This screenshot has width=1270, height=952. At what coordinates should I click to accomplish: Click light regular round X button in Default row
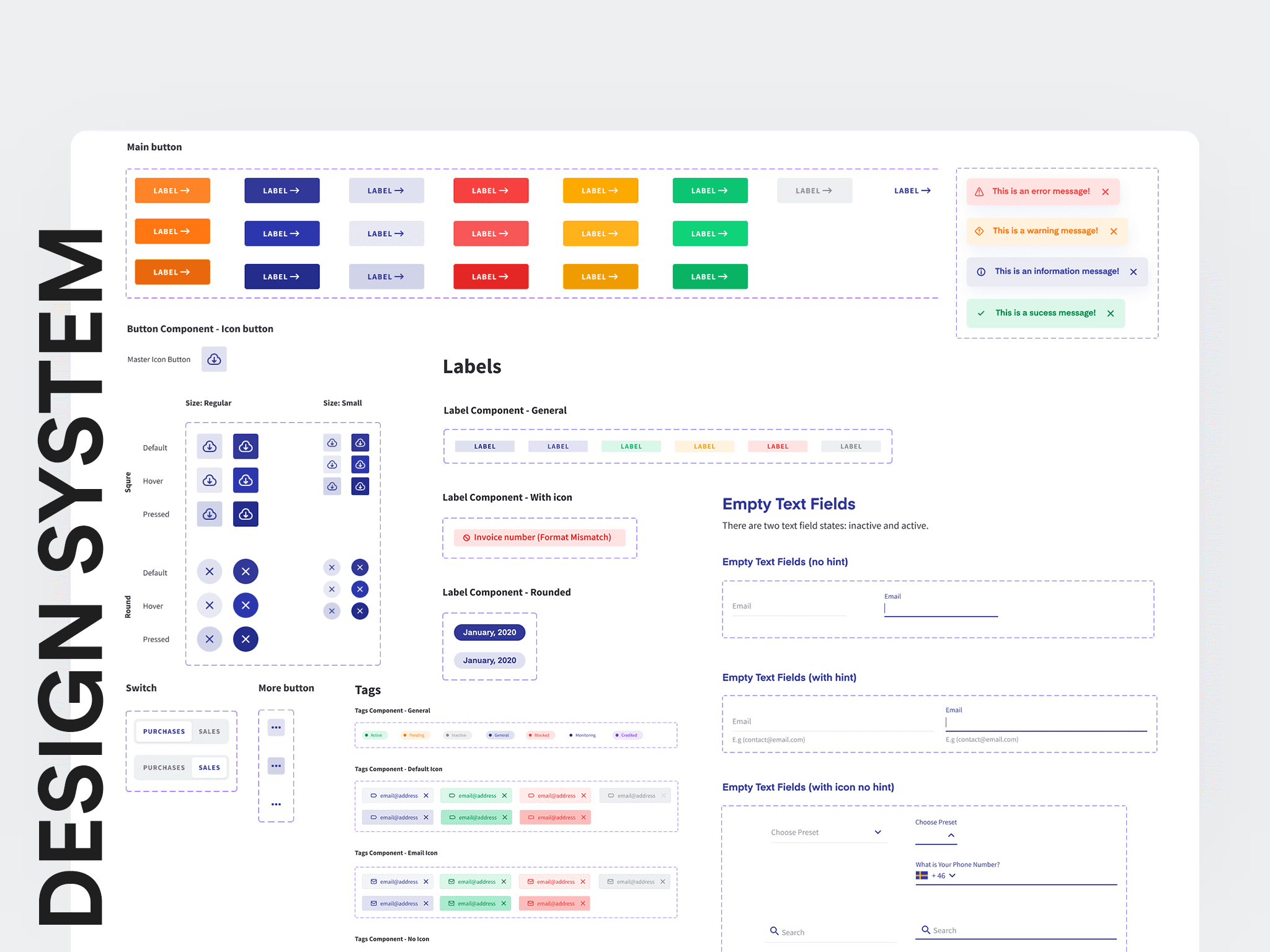[210, 571]
